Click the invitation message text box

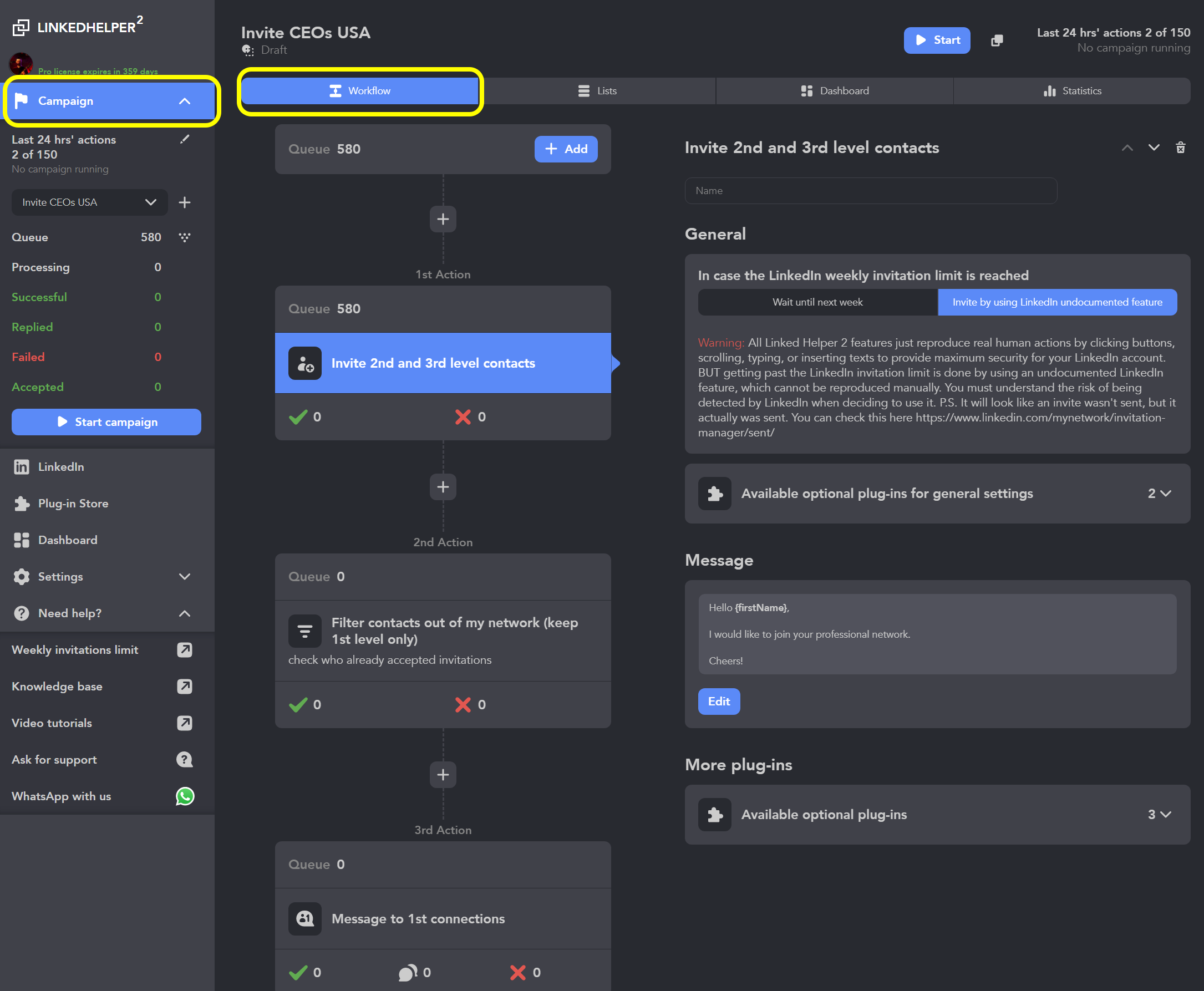[x=937, y=634]
